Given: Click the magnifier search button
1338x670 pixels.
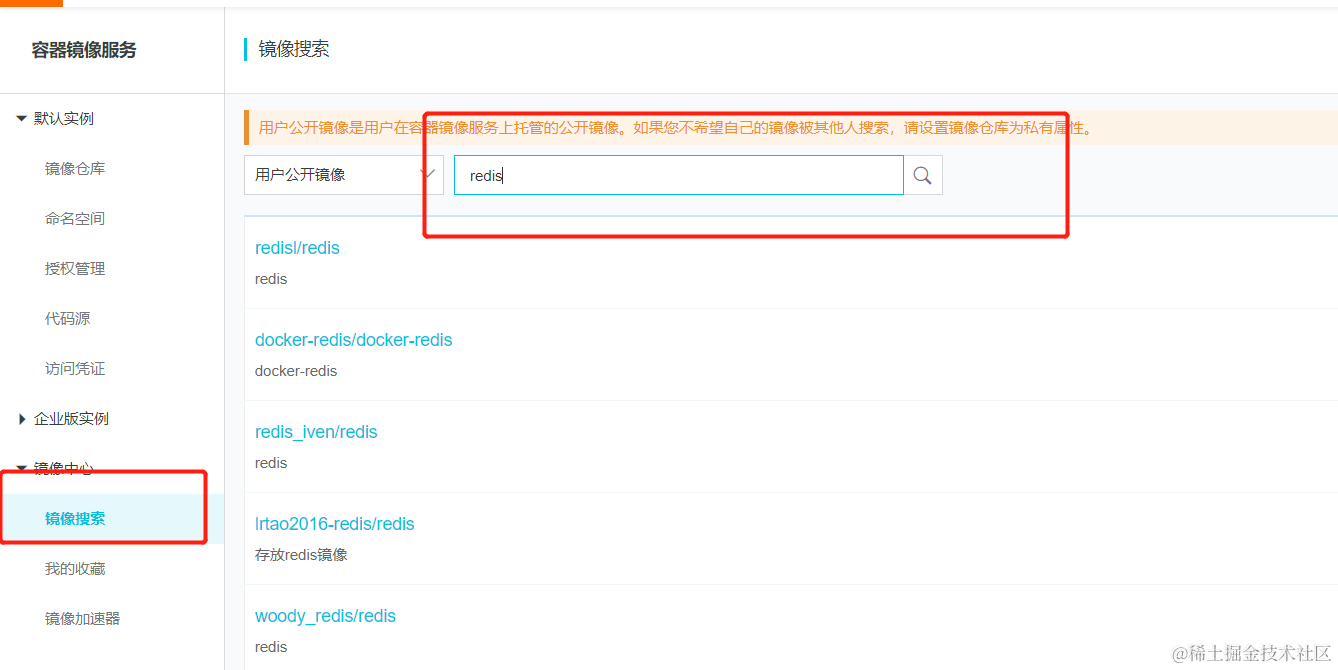Looking at the screenshot, I should click(x=923, y=175).
